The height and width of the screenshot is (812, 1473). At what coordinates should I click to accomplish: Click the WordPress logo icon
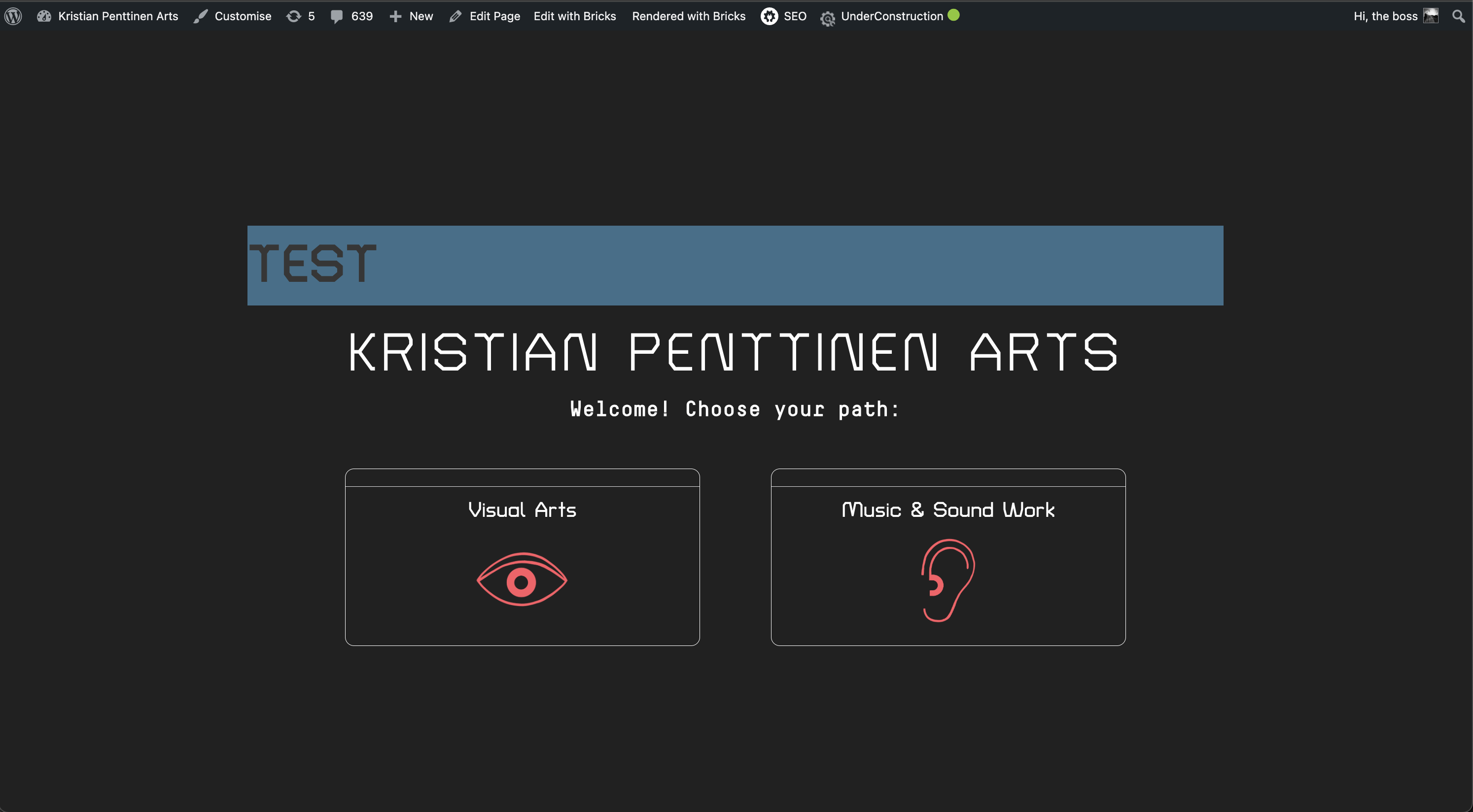tap(13, 16)
